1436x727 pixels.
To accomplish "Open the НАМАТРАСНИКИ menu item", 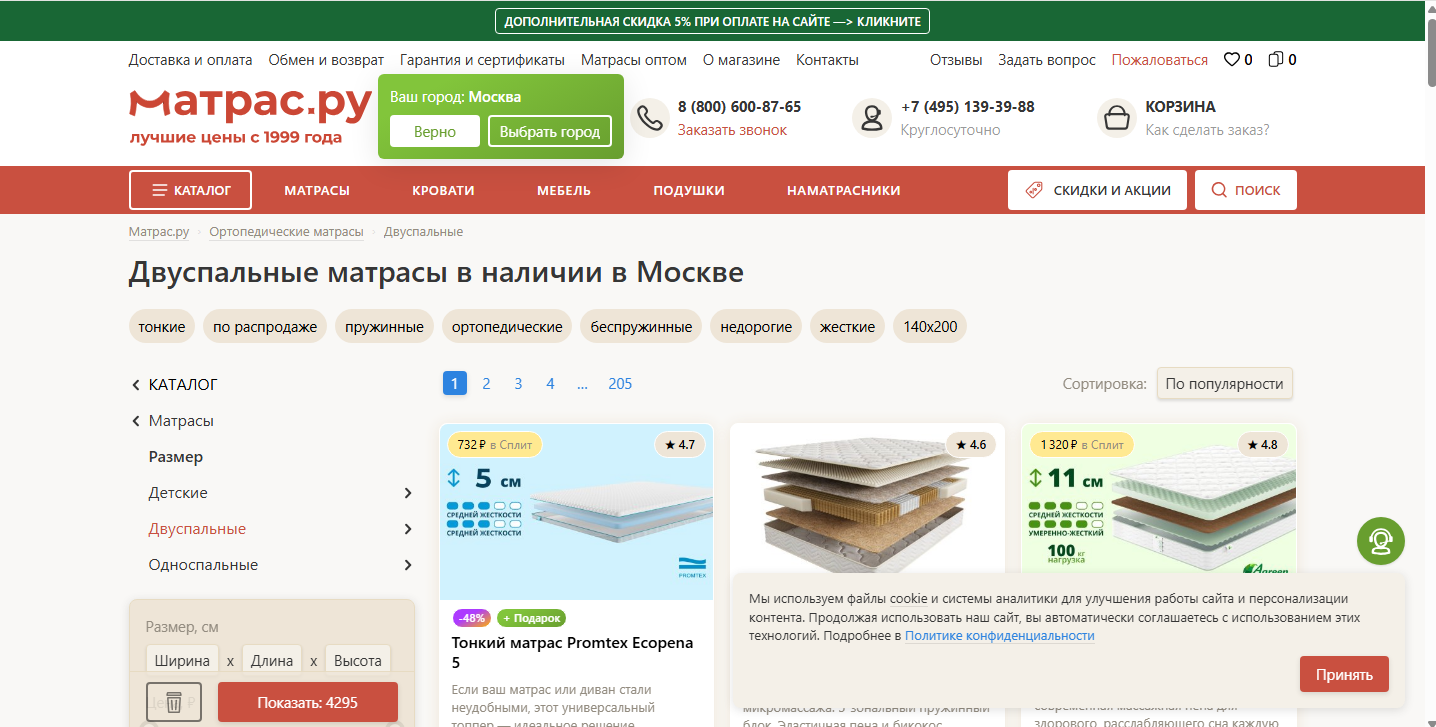I will click(844, 190).
